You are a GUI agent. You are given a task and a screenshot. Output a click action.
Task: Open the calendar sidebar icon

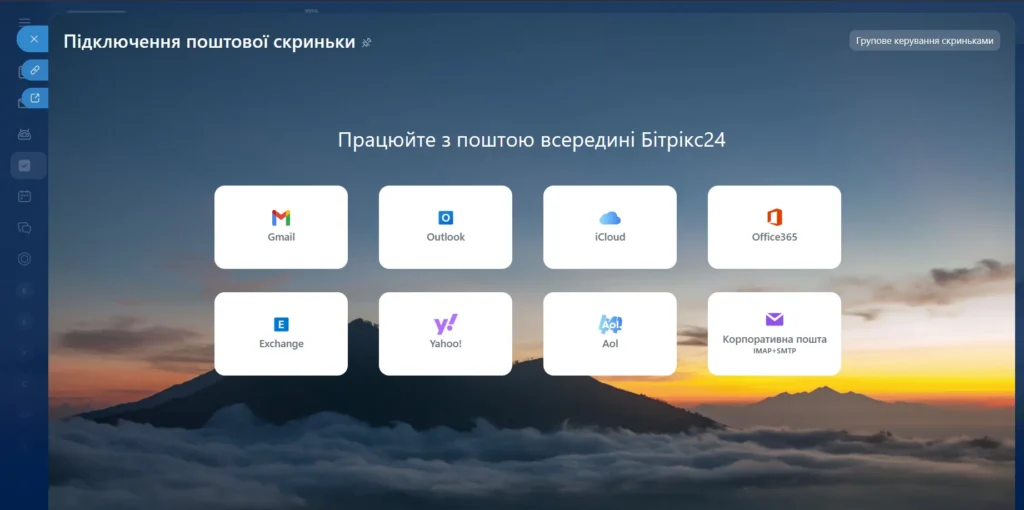coord(24,196)
